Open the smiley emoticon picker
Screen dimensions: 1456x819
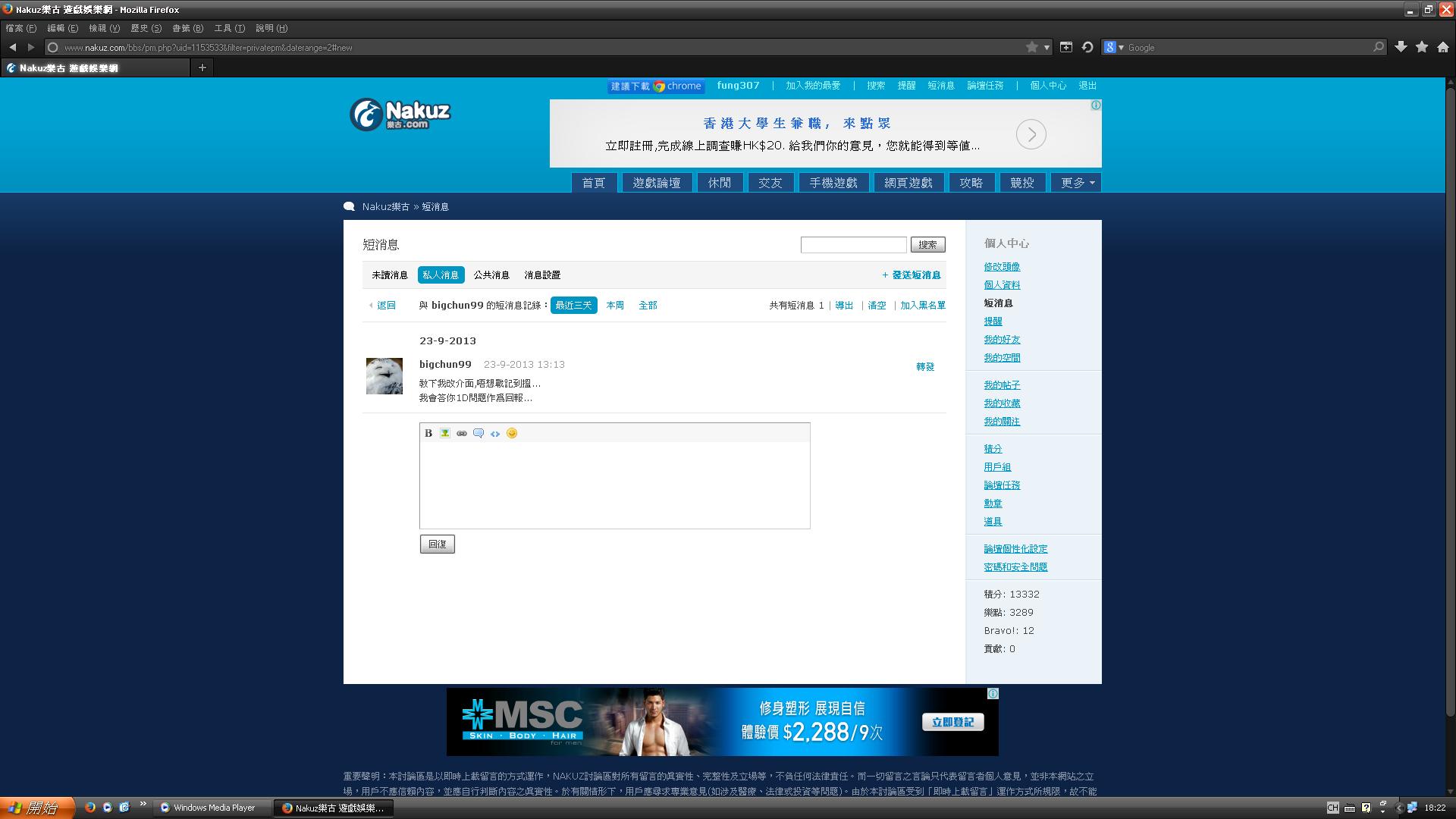pos(512,433)
